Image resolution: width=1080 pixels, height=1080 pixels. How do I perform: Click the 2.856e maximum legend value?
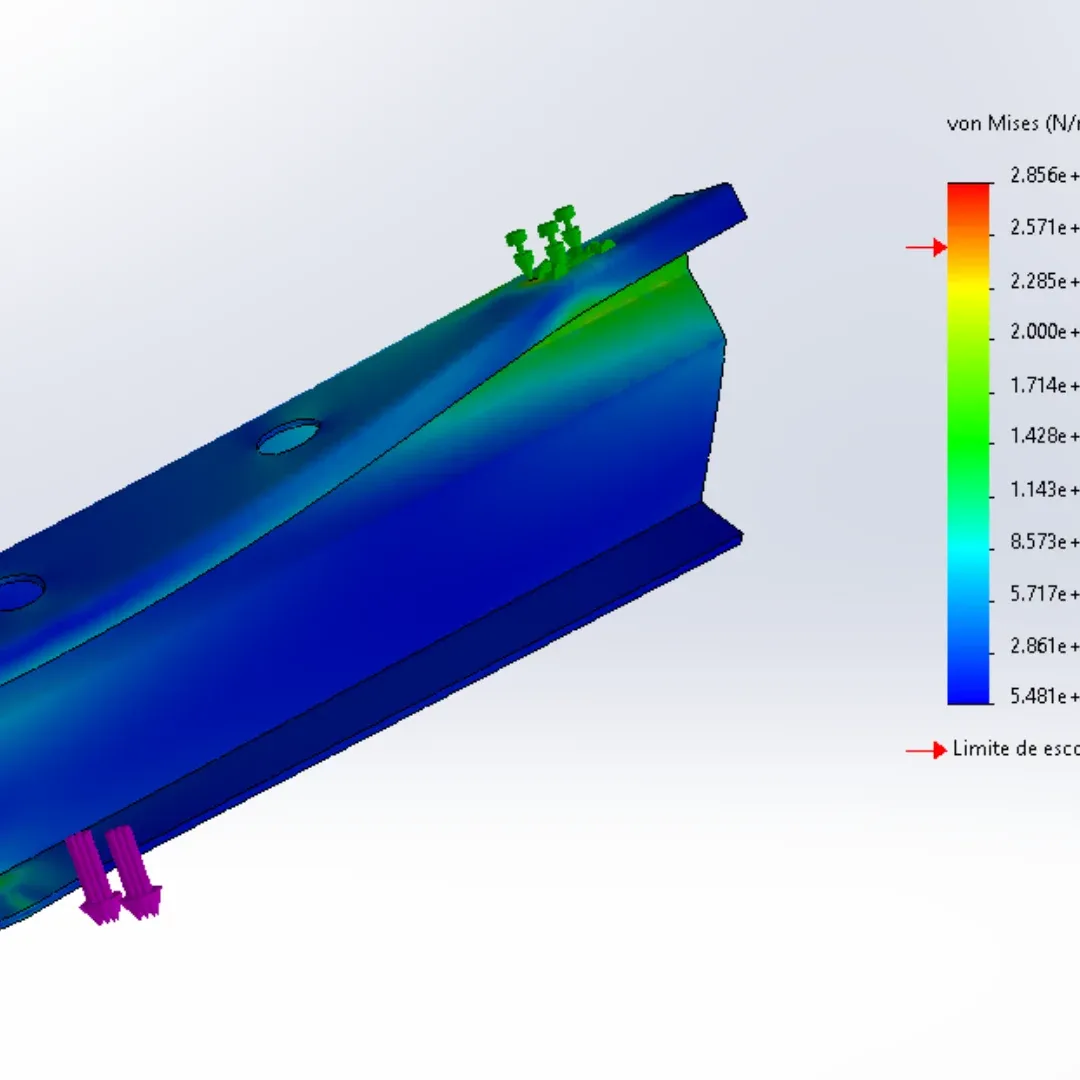coord(1044,176)
